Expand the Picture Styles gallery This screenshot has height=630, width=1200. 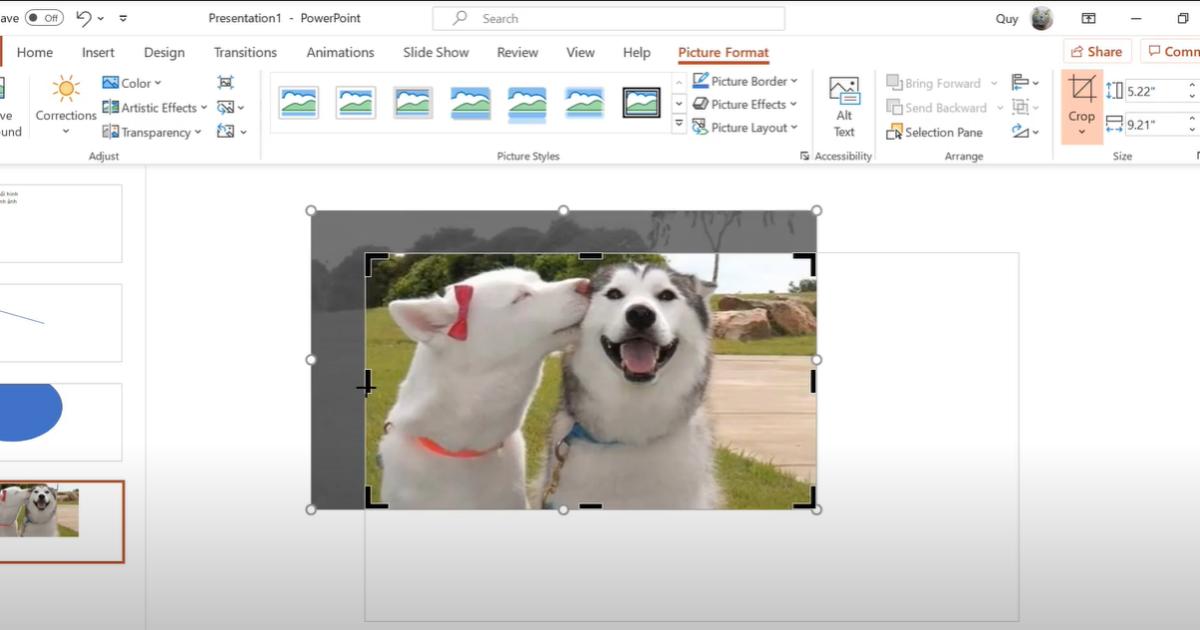[679, 125]
